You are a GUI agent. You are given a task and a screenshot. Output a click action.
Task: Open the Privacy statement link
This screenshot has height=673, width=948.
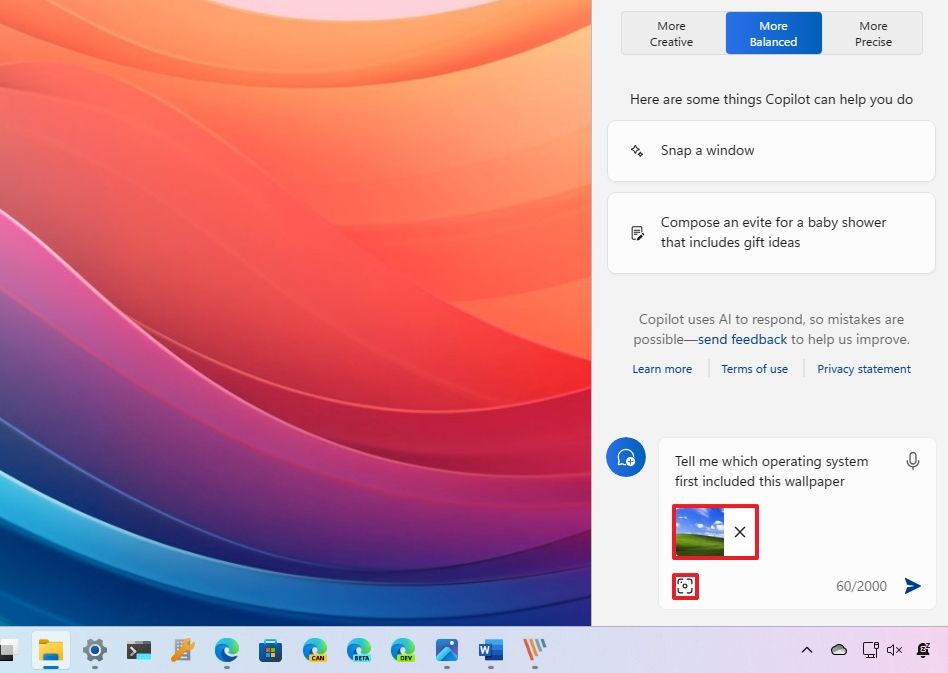click(x=863, y=369)
